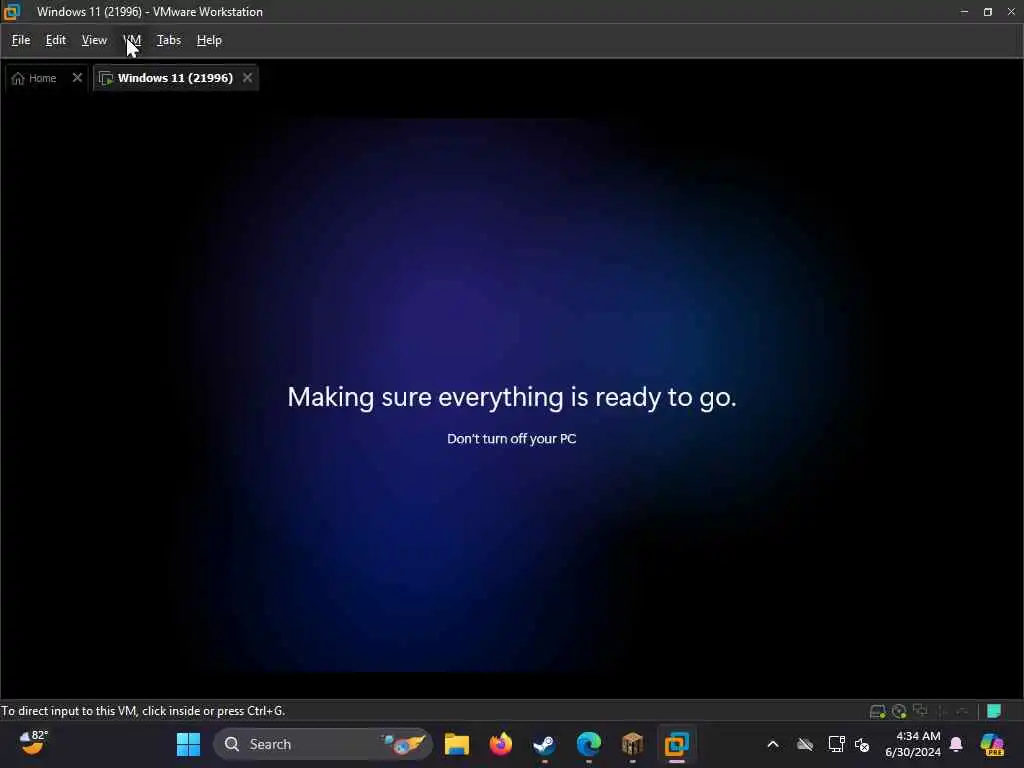Click the muted volume tray icon
1024x768 pixels.
(862, 744)
